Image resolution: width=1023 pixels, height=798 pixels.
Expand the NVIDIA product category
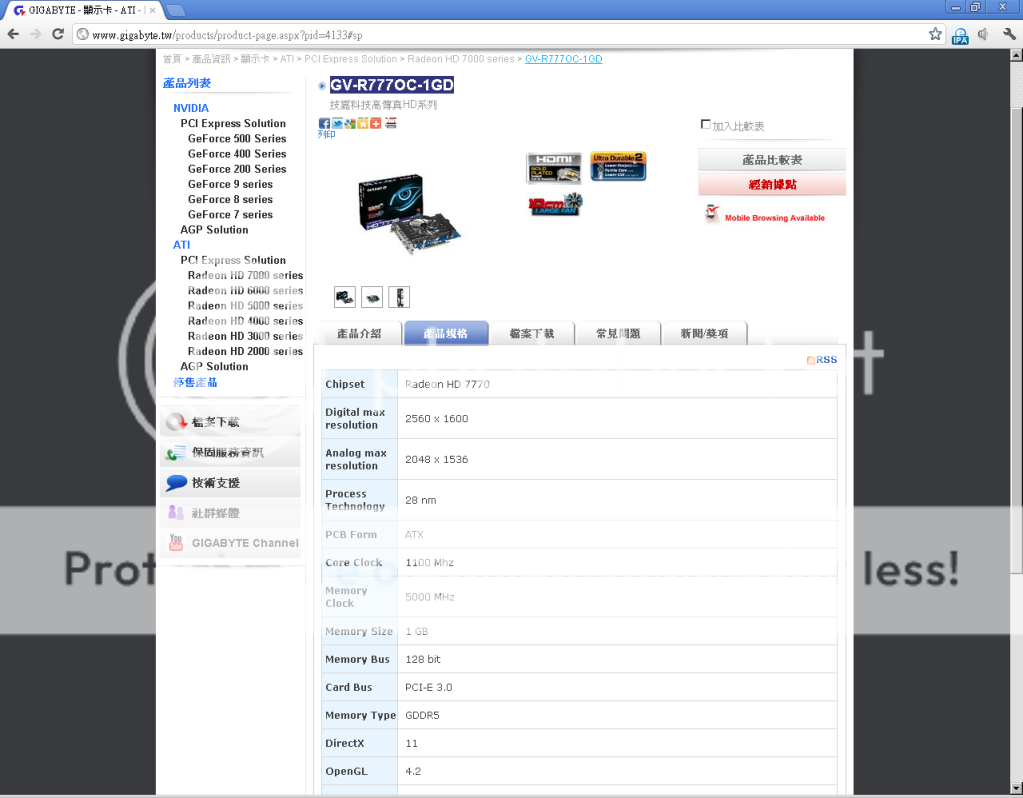[x=191, y=108]
